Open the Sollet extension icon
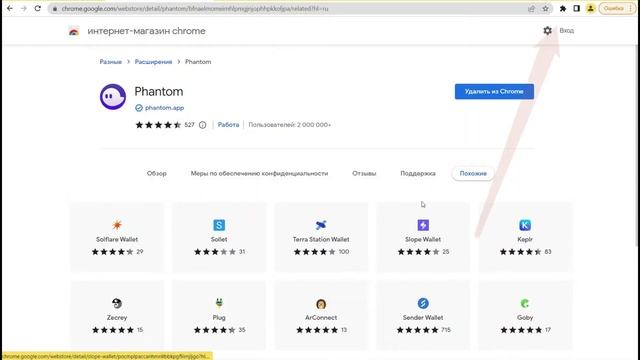The image size is (640, 360). pos(219,225)
